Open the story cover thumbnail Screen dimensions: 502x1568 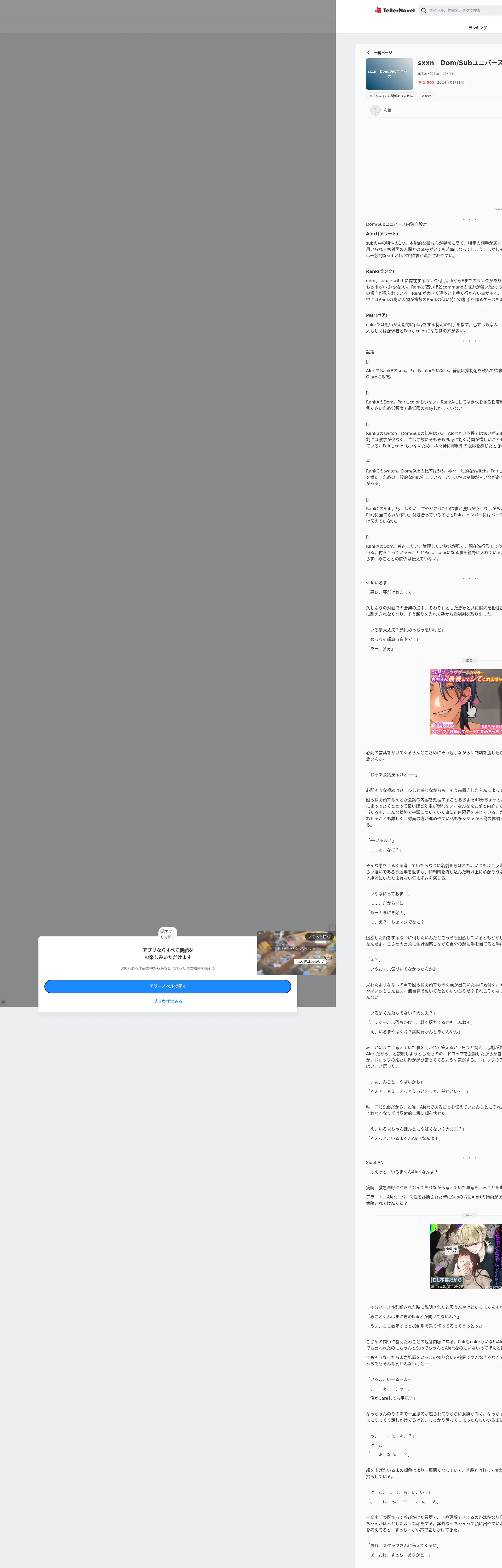(x=389, y=74)
